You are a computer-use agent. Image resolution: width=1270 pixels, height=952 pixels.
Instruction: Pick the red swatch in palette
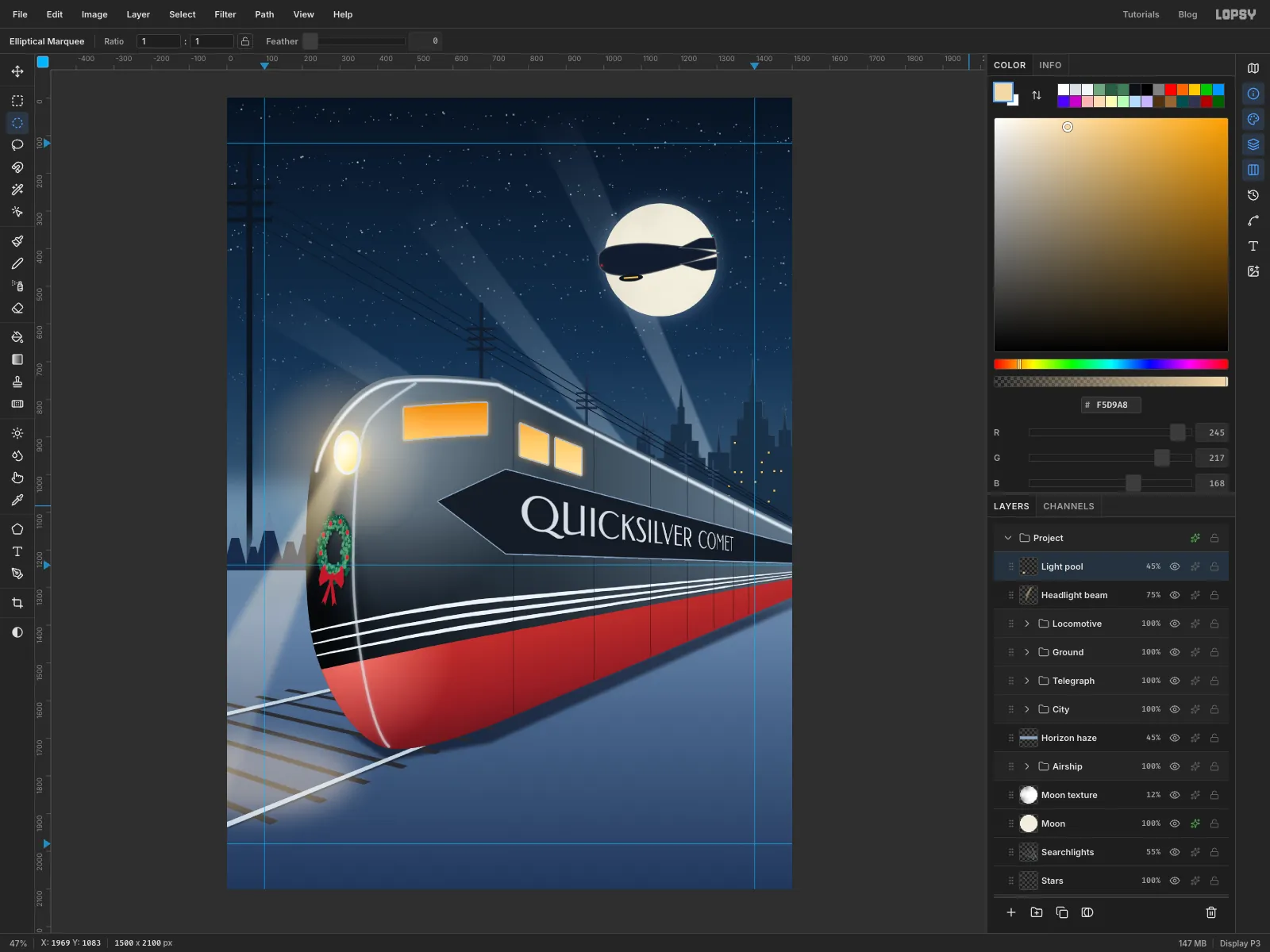1171,90
